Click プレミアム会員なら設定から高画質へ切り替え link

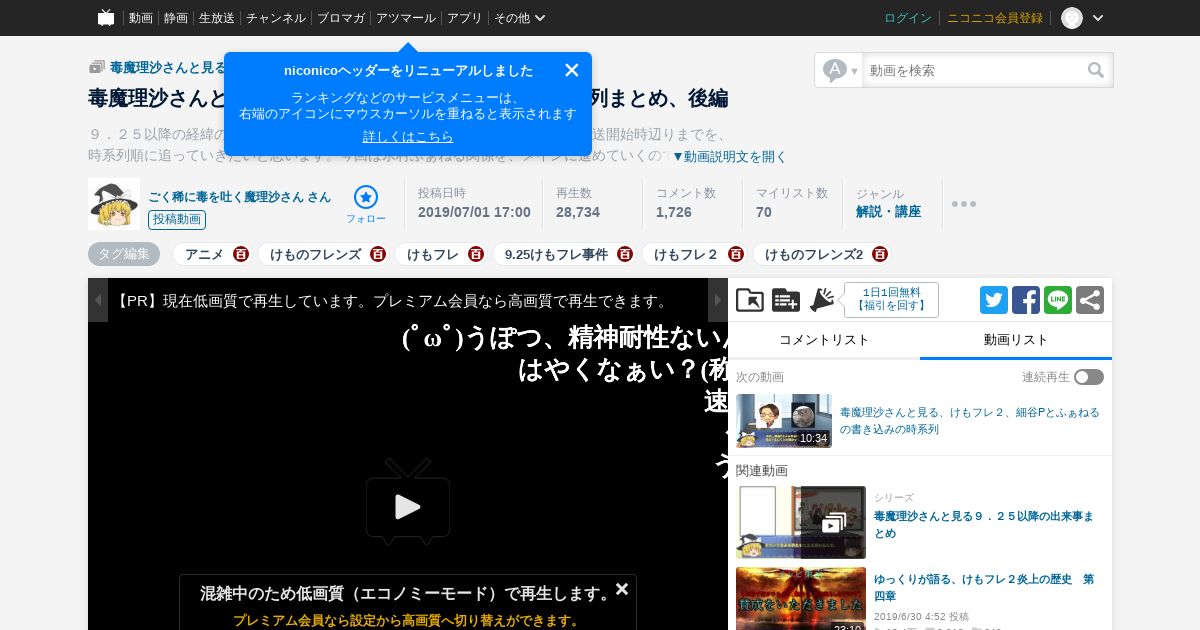408,620
